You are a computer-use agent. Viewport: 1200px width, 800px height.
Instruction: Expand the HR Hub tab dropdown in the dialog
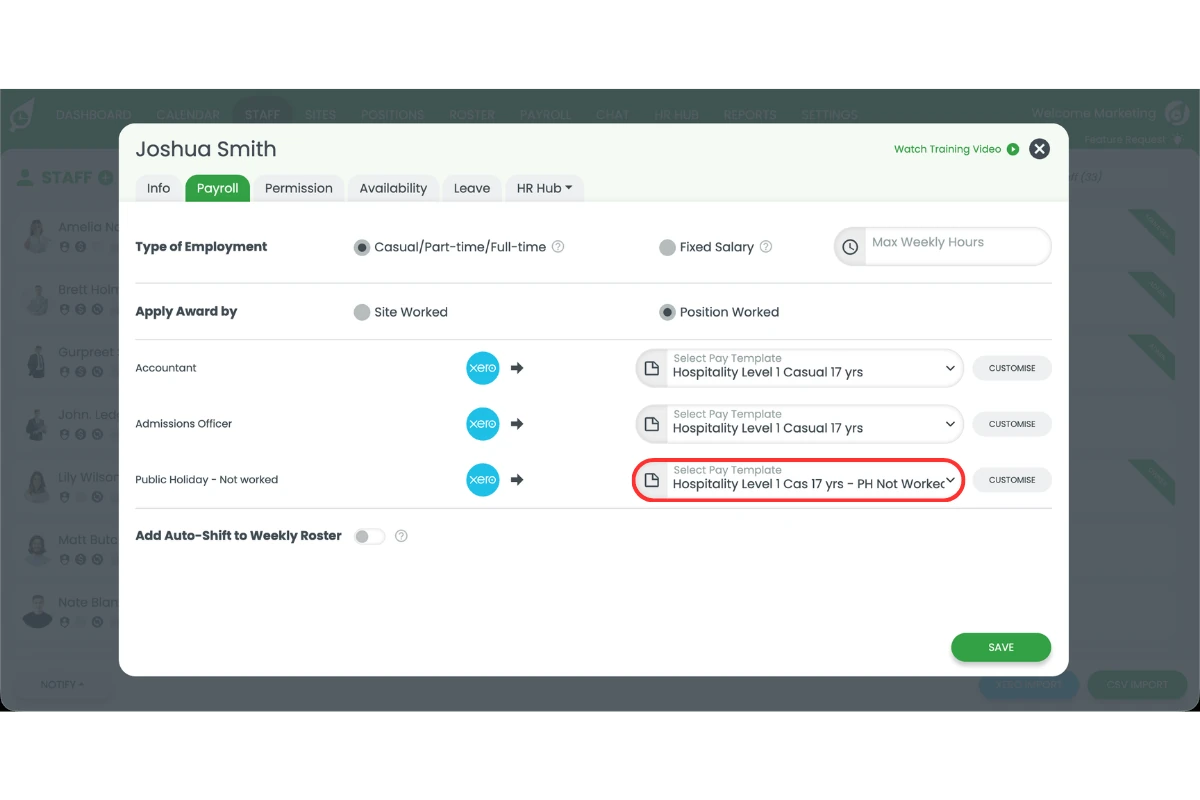(x=544, y=188)
